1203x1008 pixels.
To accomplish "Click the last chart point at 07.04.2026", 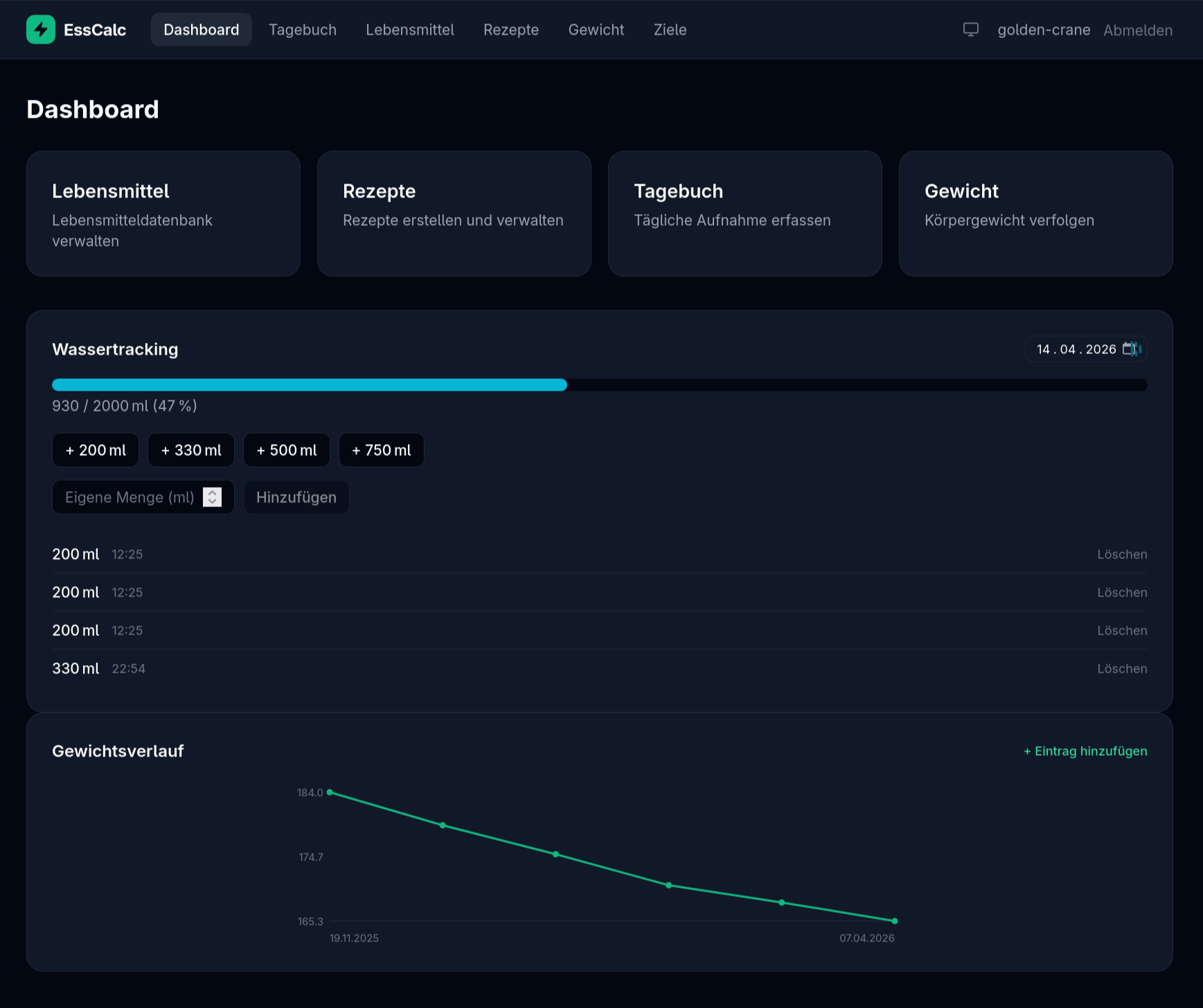I will coord(895,921).
